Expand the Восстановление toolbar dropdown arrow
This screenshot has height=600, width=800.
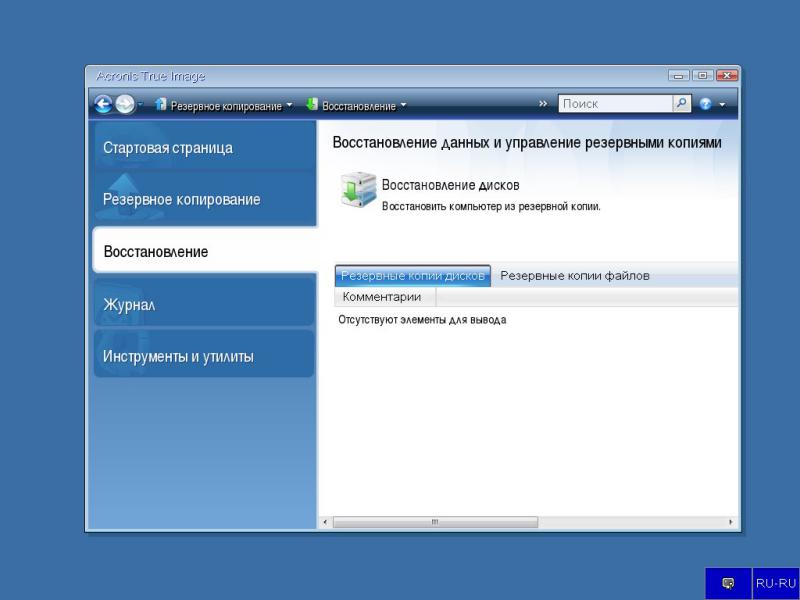(404, 105)
